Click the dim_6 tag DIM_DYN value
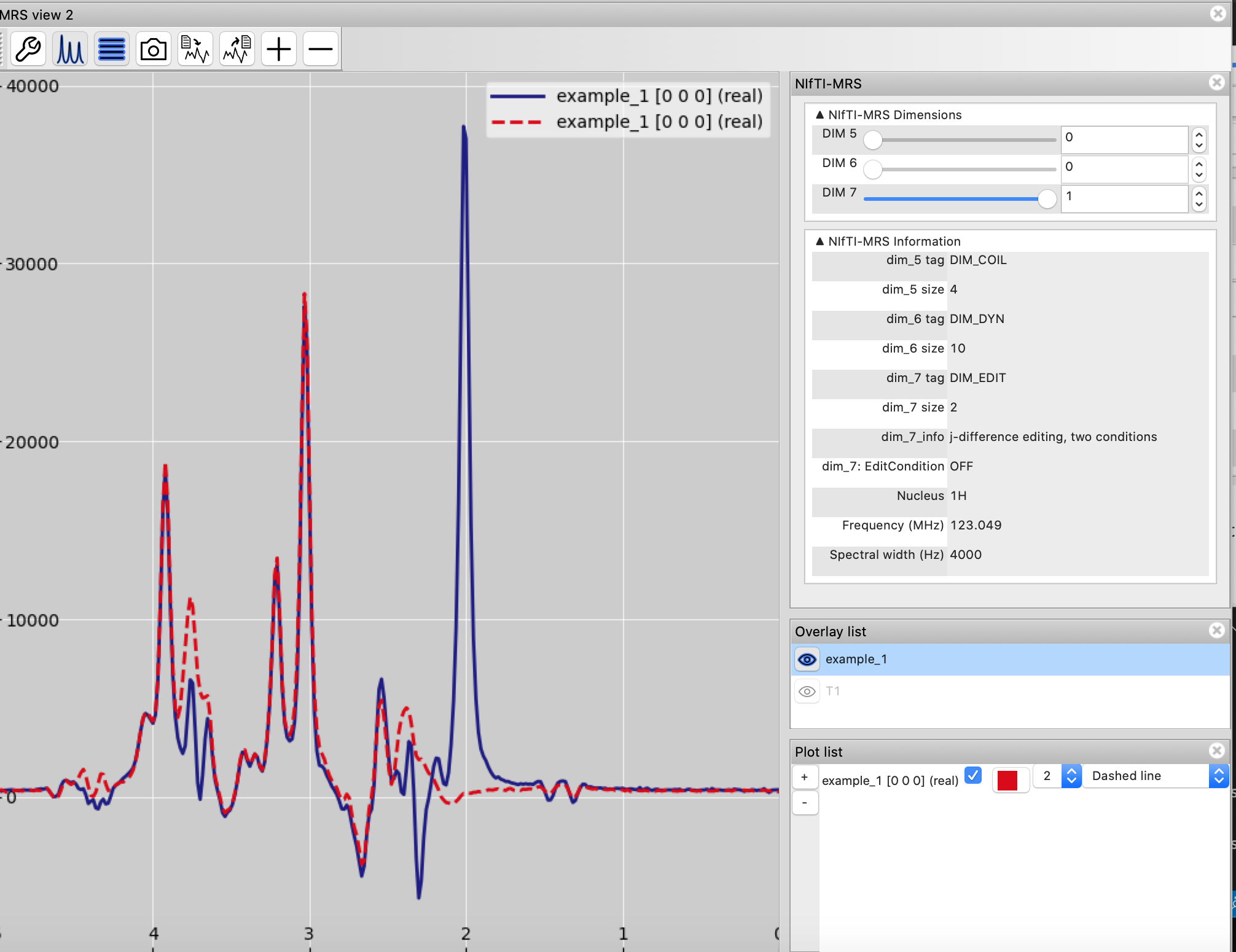This screenshot has width=1236, height=952. tap(977, 319)
